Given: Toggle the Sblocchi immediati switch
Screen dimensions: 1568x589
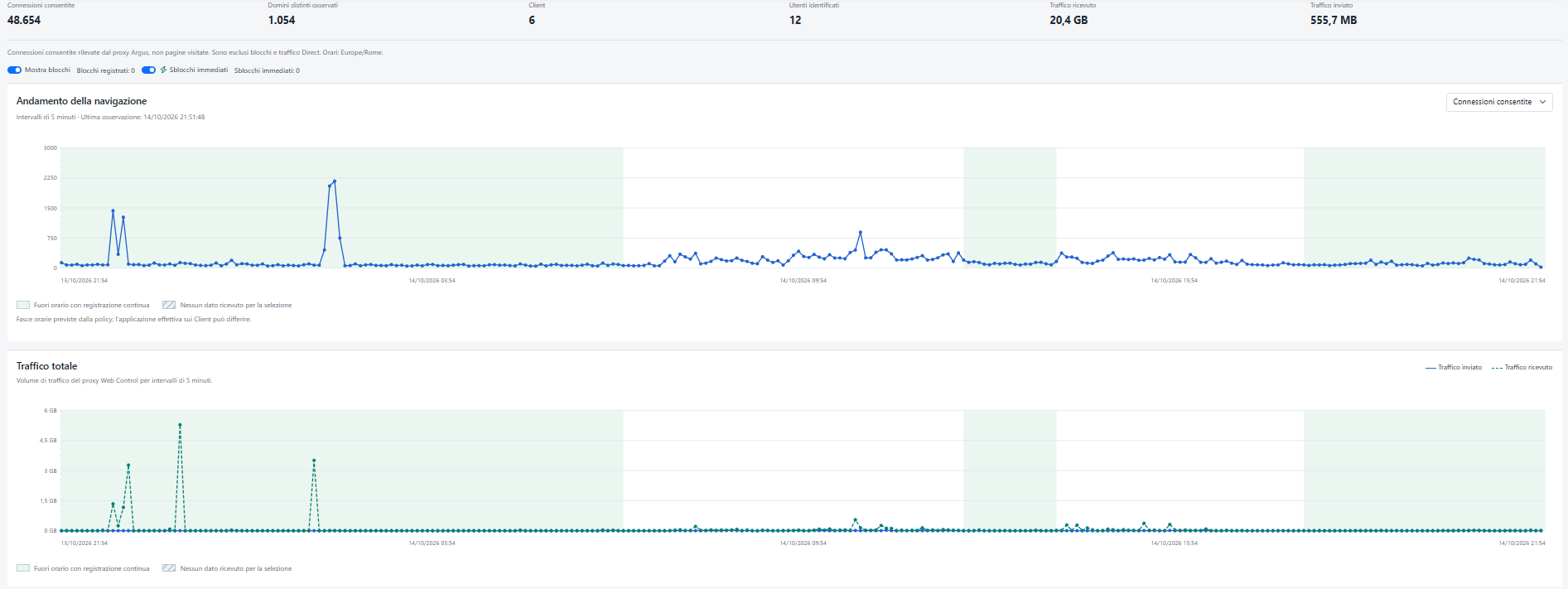Looking at the screenshot, I should [x=148, y=70].
